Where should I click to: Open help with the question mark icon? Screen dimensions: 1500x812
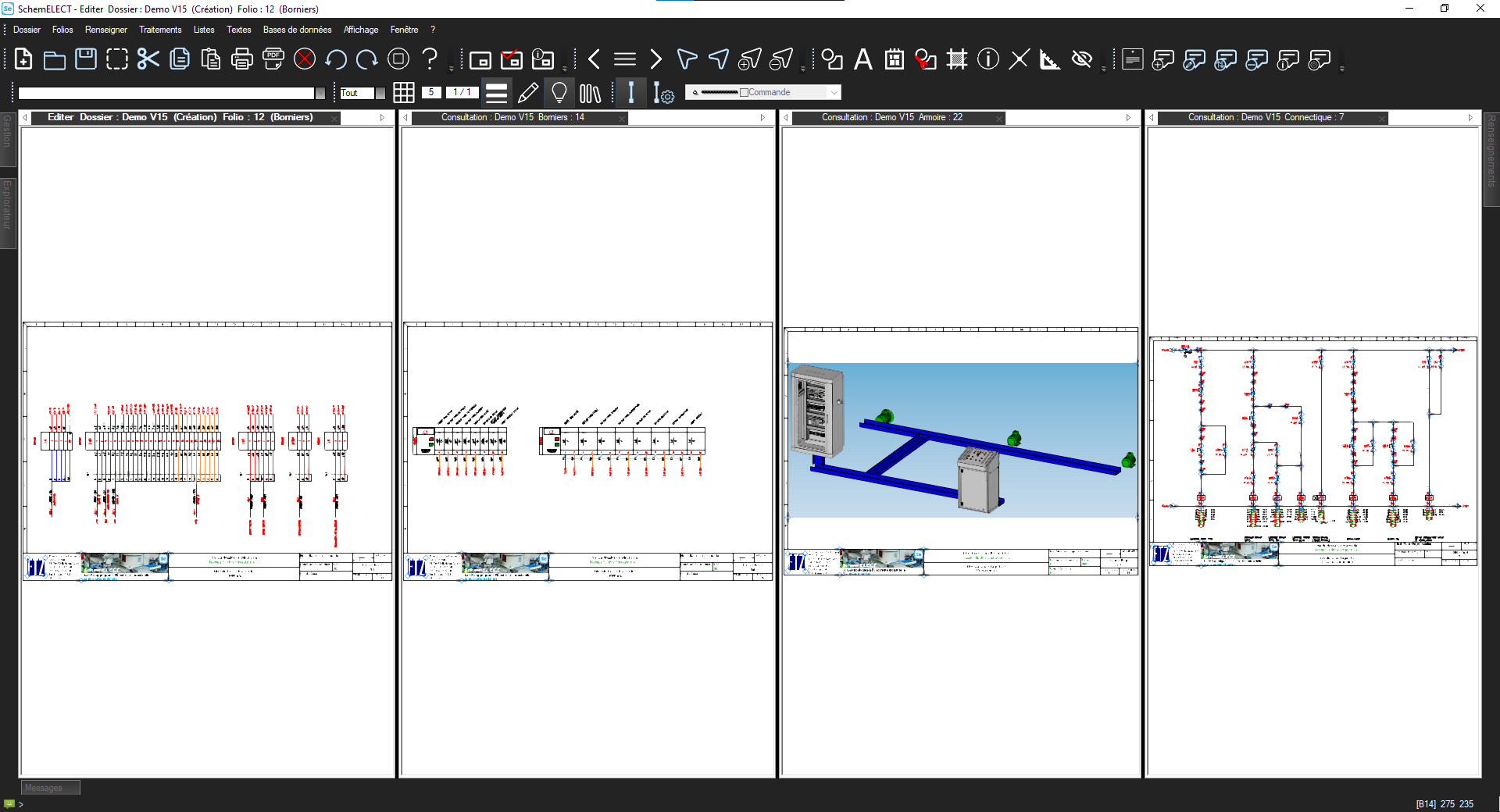pyautogui.click(x=430, y=59)
